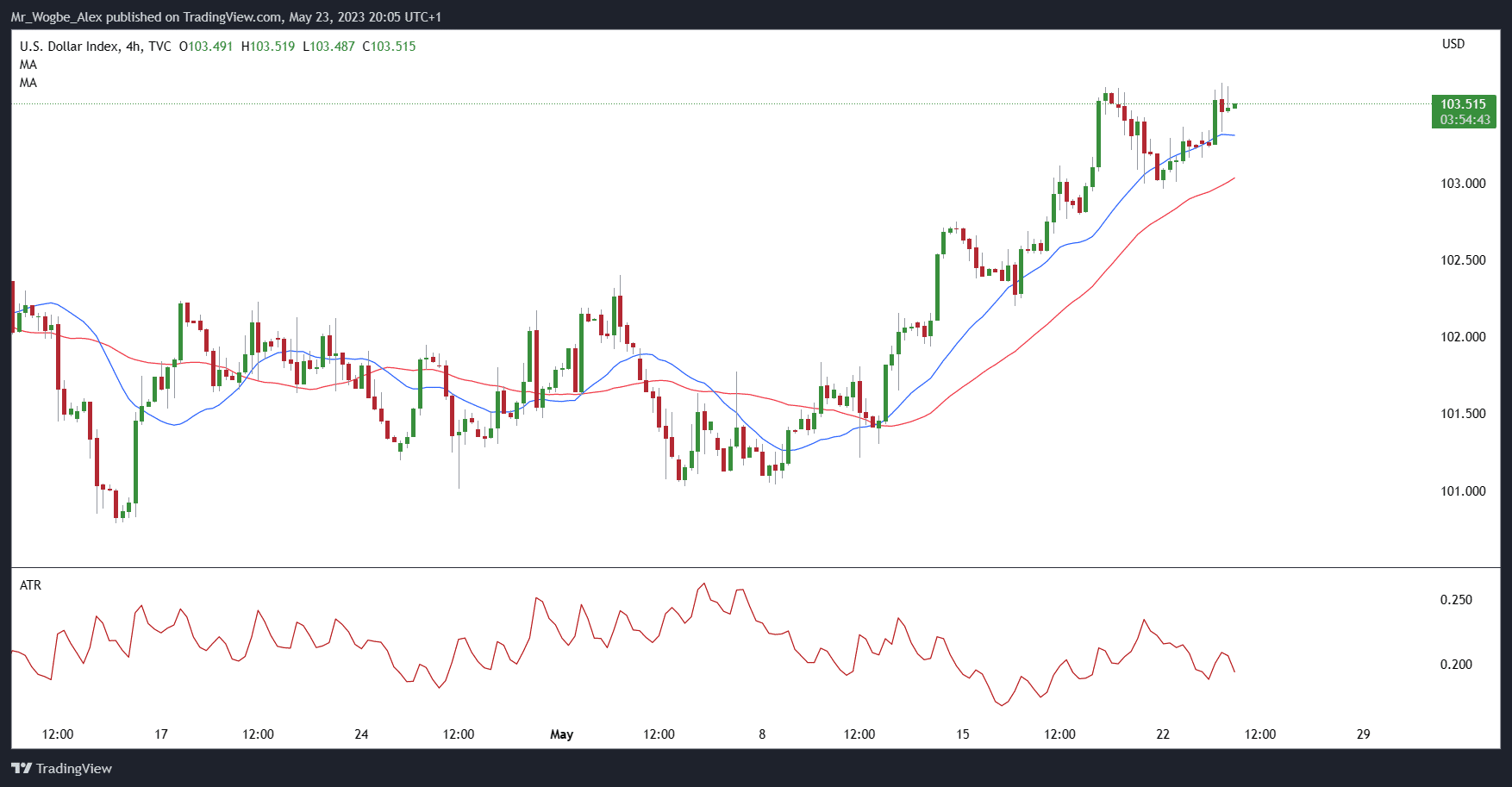Click the open value O103.491
Image resolution: width=1512 pixels, height=787 pixels.
point(206,47)
